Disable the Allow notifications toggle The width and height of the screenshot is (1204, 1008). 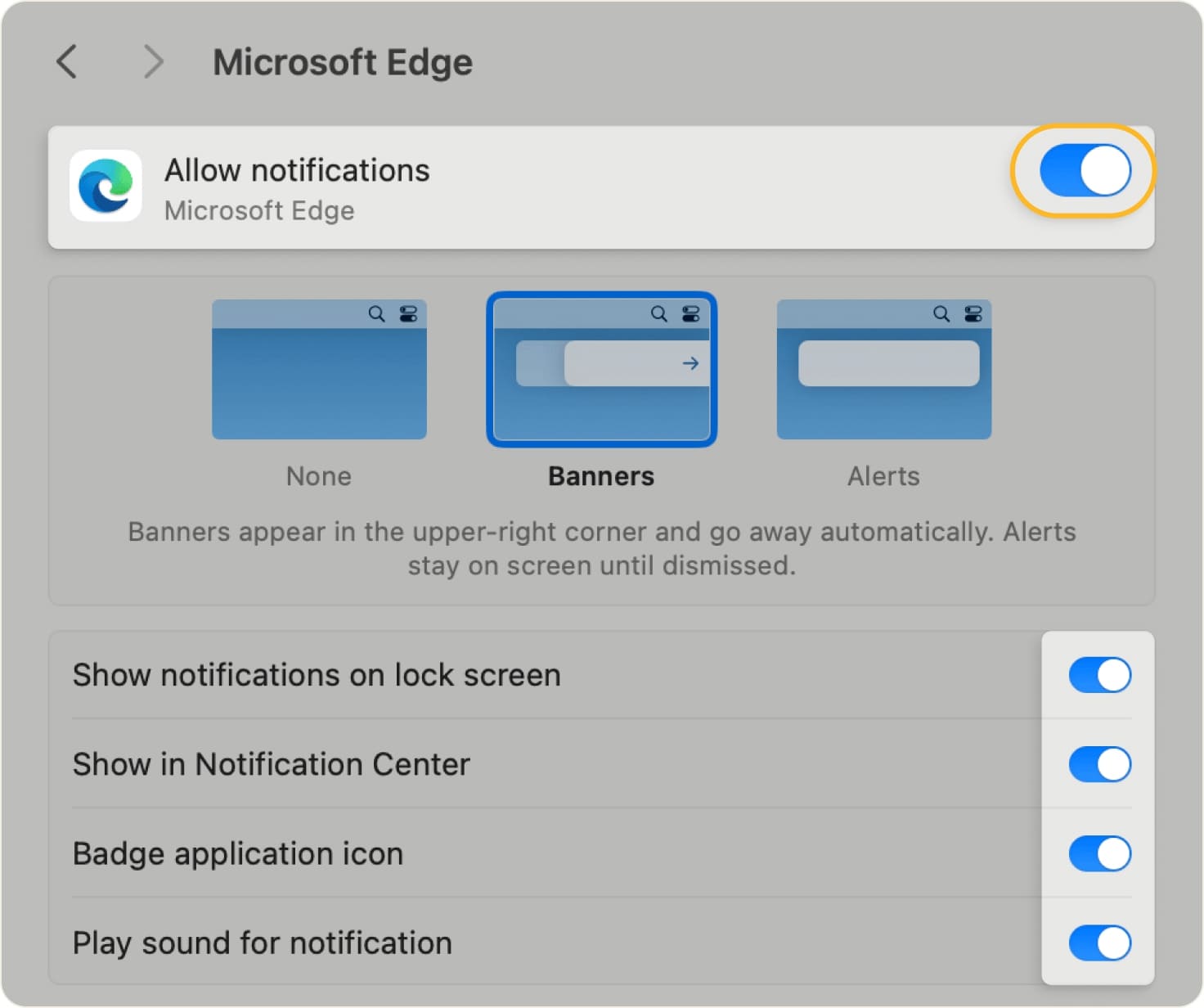pos(1078,170)
